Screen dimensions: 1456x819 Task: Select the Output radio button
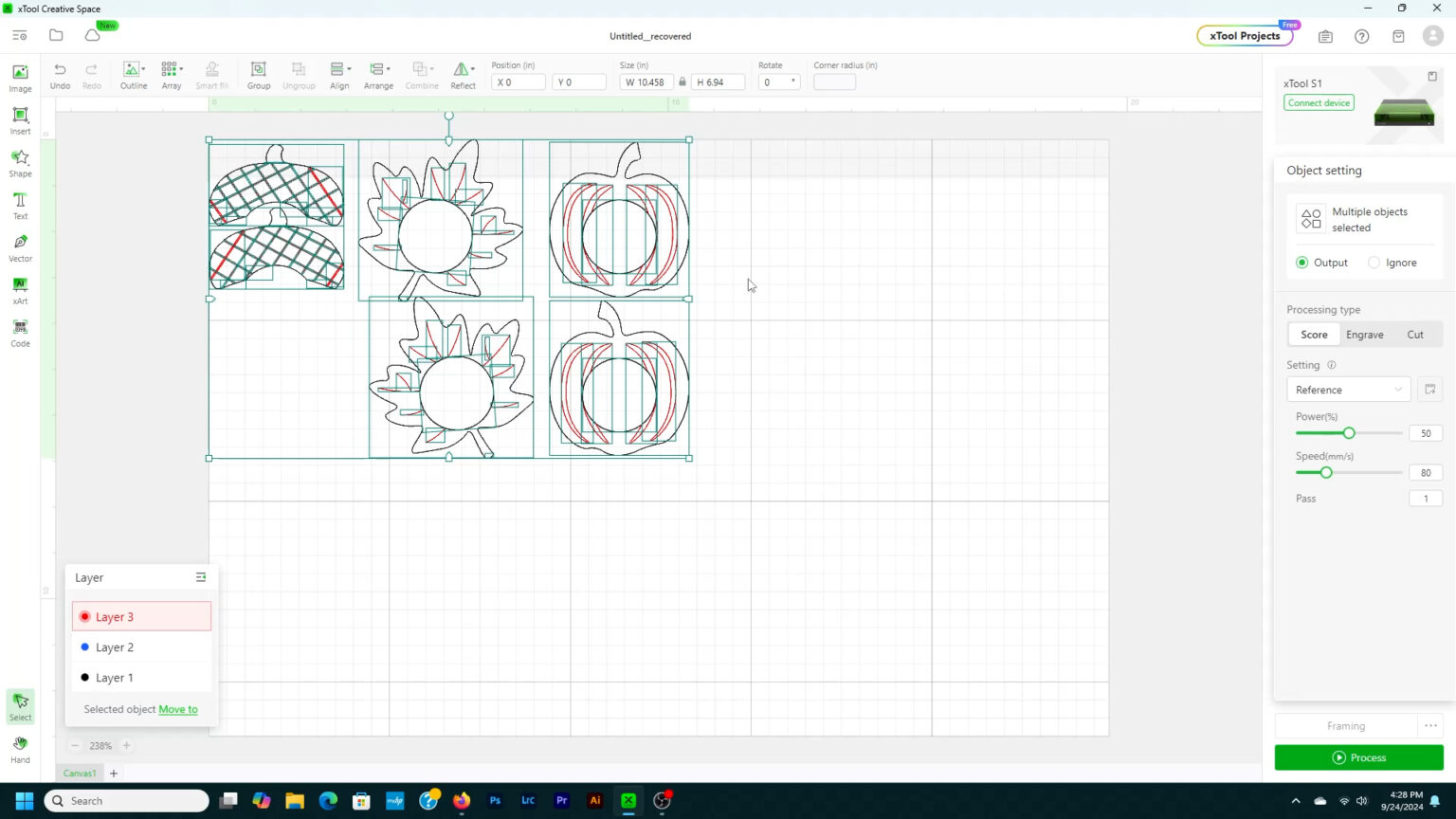(x=1301, y=263)
